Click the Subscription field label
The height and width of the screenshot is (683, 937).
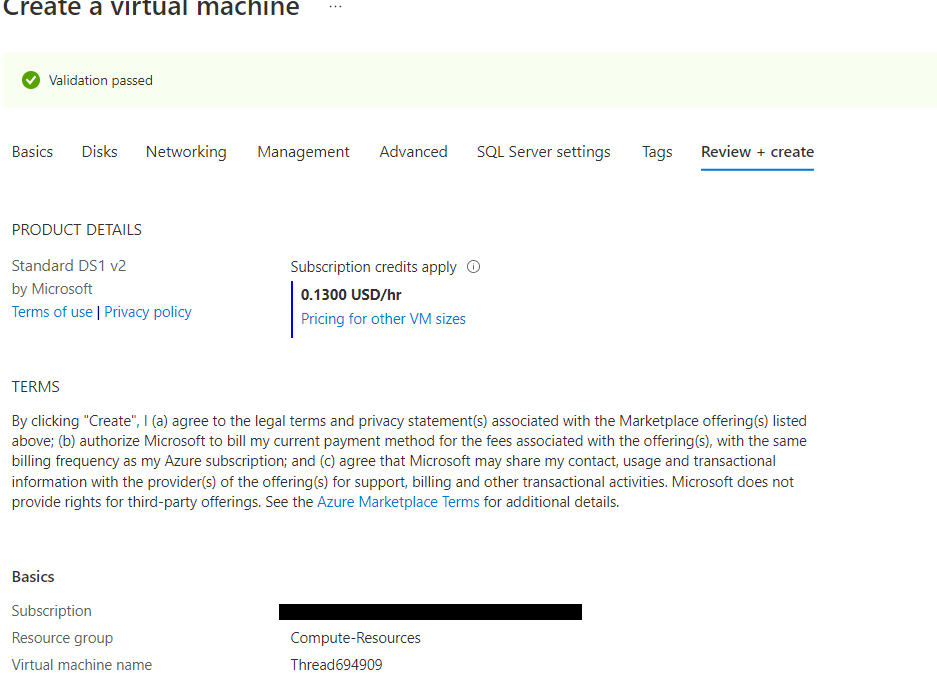coord(51,611)
